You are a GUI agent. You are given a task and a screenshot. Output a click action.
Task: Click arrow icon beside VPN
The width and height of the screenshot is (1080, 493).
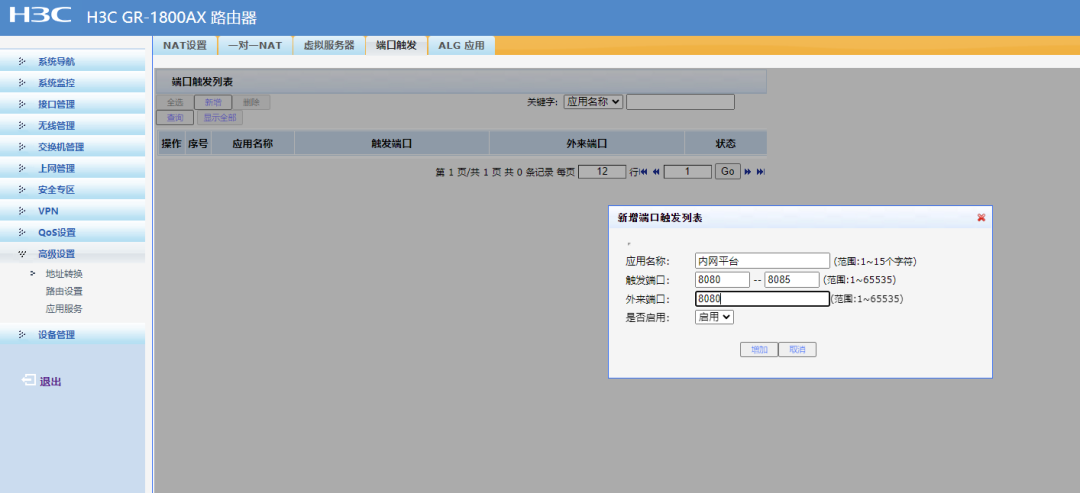pos(22,211)
